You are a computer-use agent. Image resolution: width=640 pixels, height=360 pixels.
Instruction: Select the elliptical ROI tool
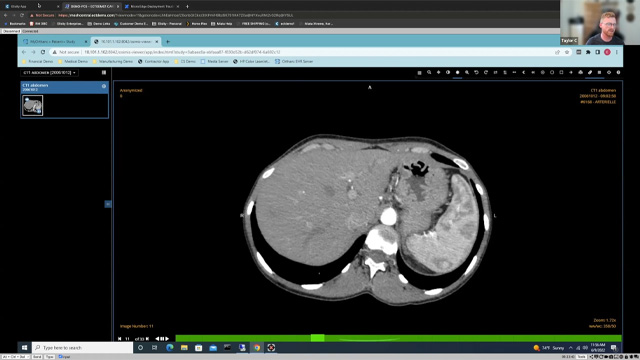pos(552,73)
